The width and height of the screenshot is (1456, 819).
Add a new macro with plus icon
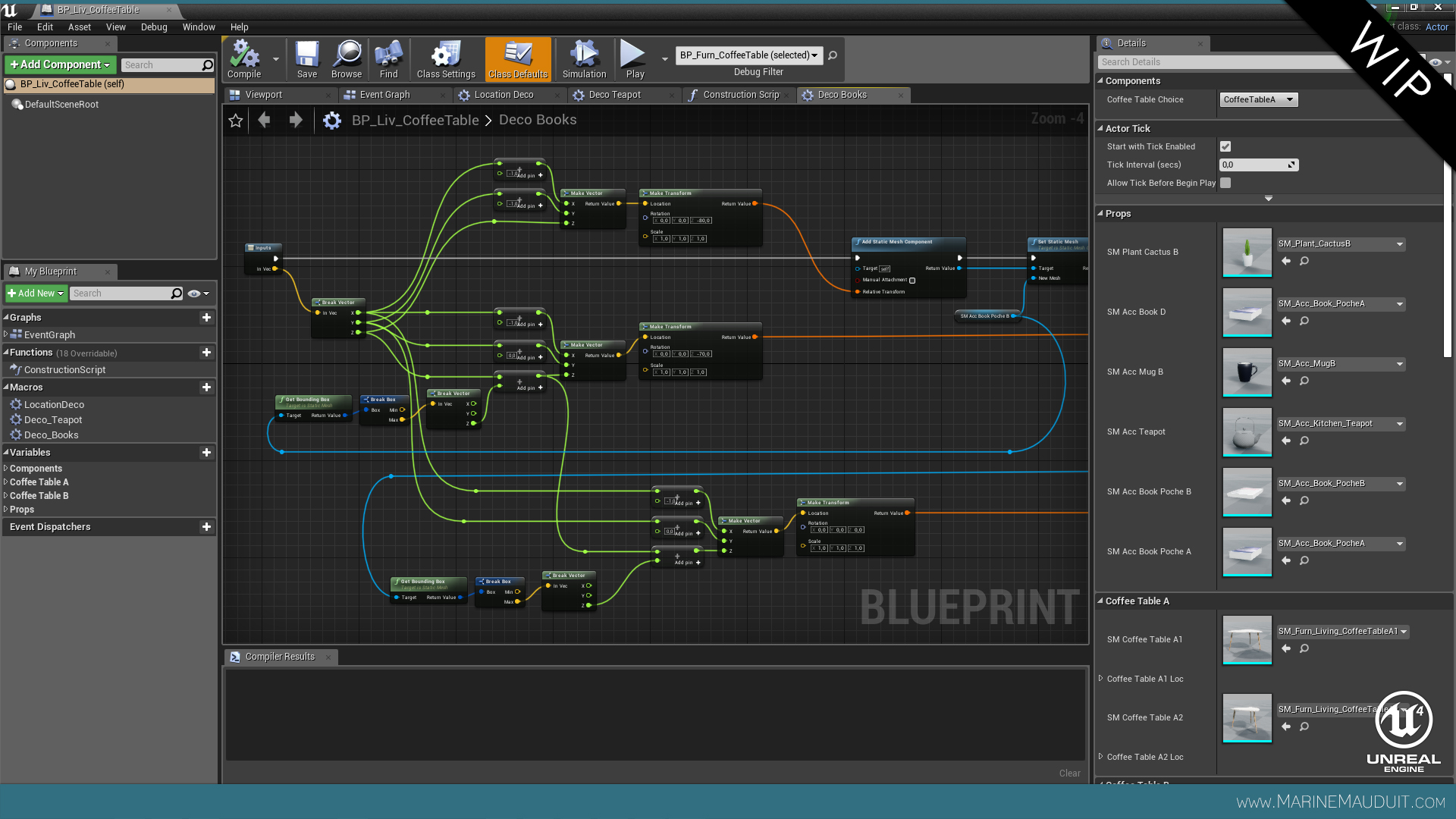[206, 388]
